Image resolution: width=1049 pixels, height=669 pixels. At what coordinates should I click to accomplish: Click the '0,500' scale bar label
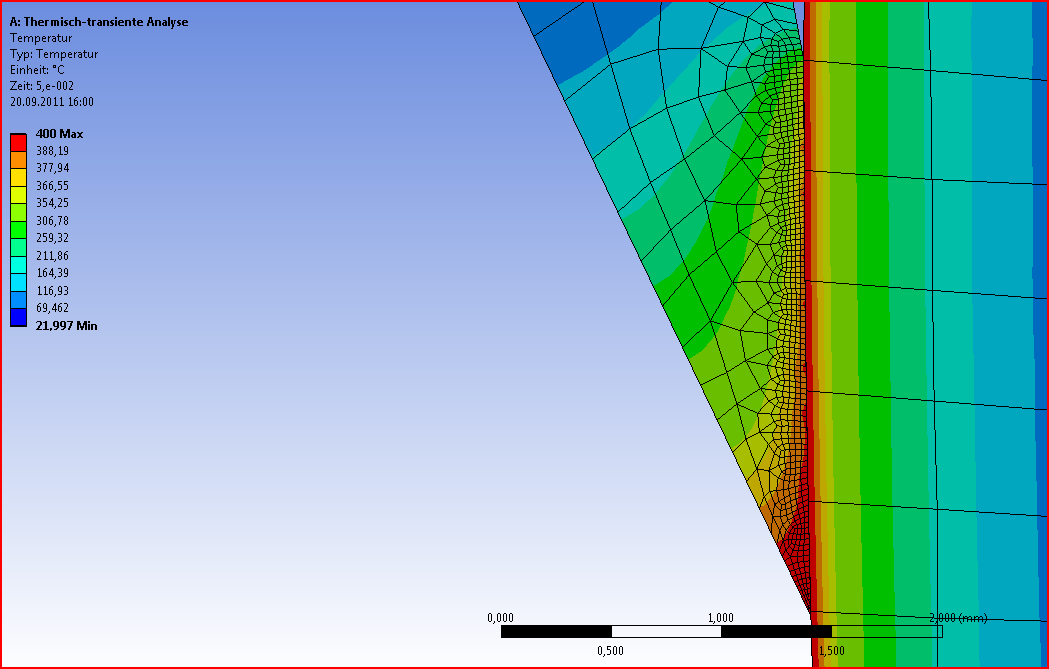[610, 650]
